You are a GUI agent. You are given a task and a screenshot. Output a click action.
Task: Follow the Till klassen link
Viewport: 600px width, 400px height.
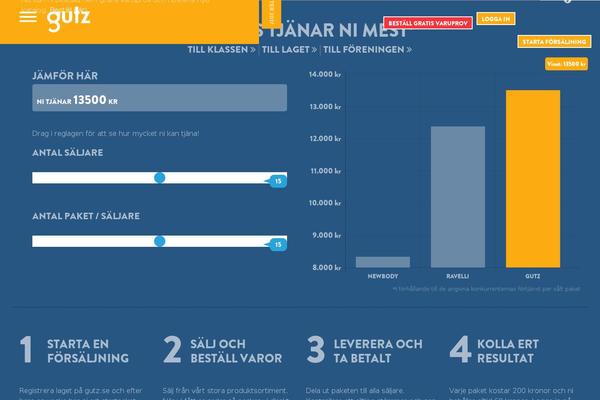(221, 50)
